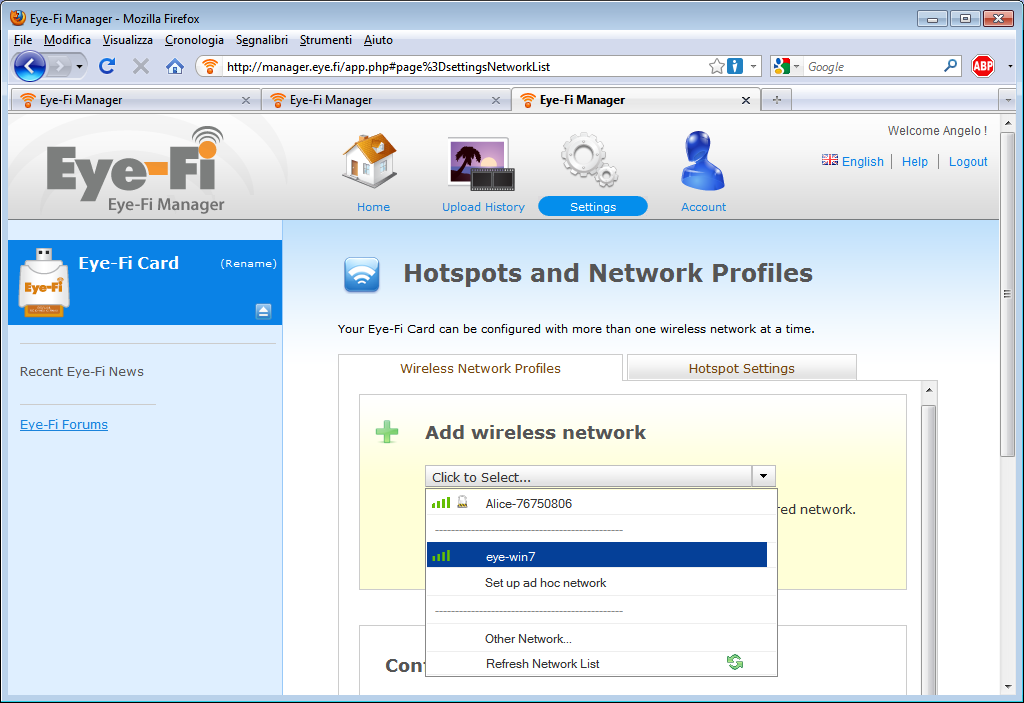
Task: Click the inner panel scroll up arrow
Action: coord(929,390)
